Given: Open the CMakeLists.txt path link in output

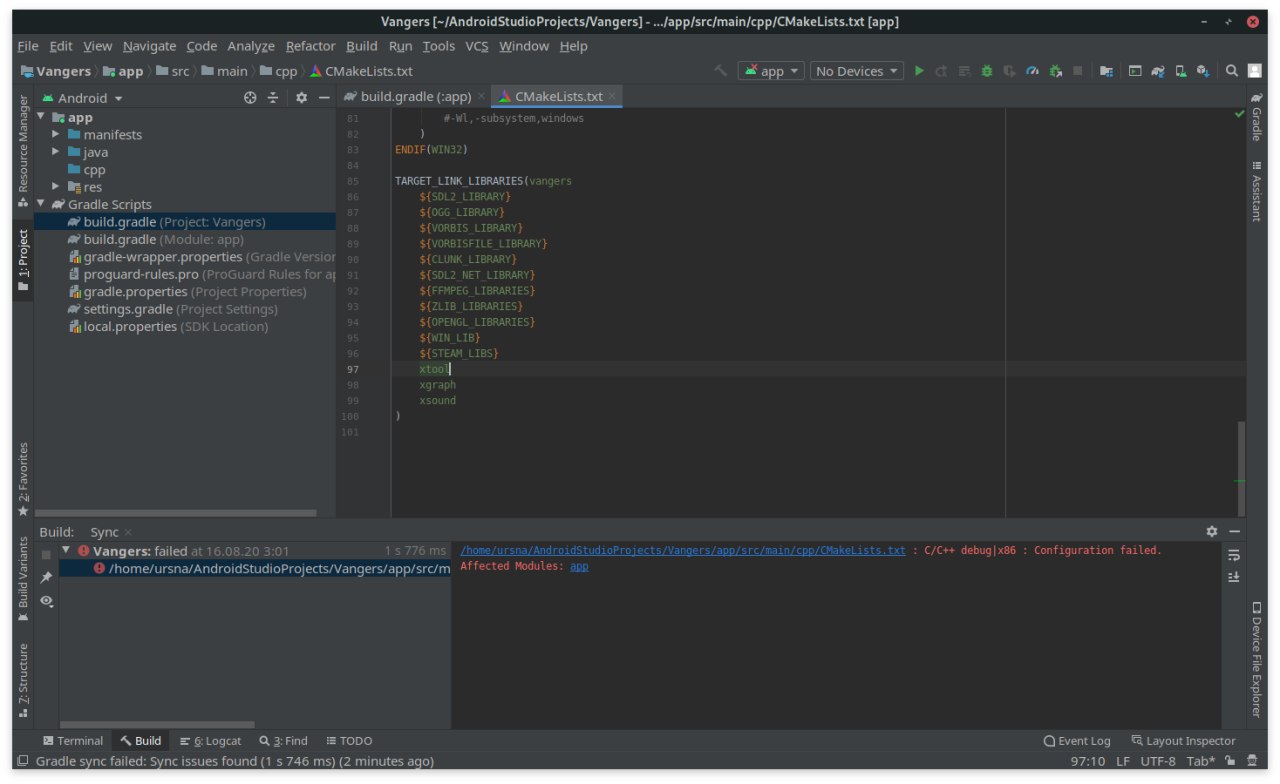Looking at the screenshot, I should 683,550.
